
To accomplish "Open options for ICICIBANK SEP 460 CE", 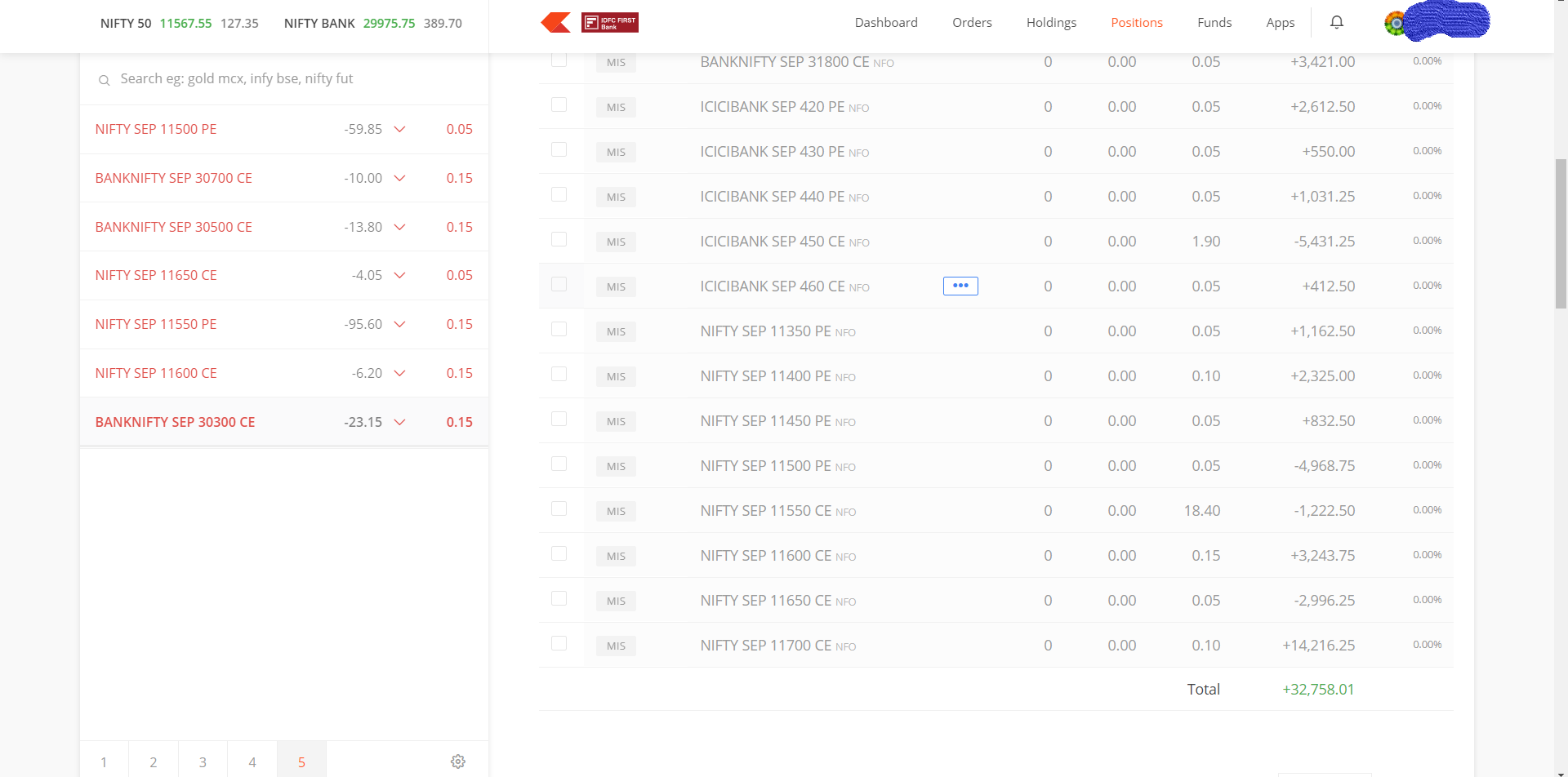I will coord(960,286).
